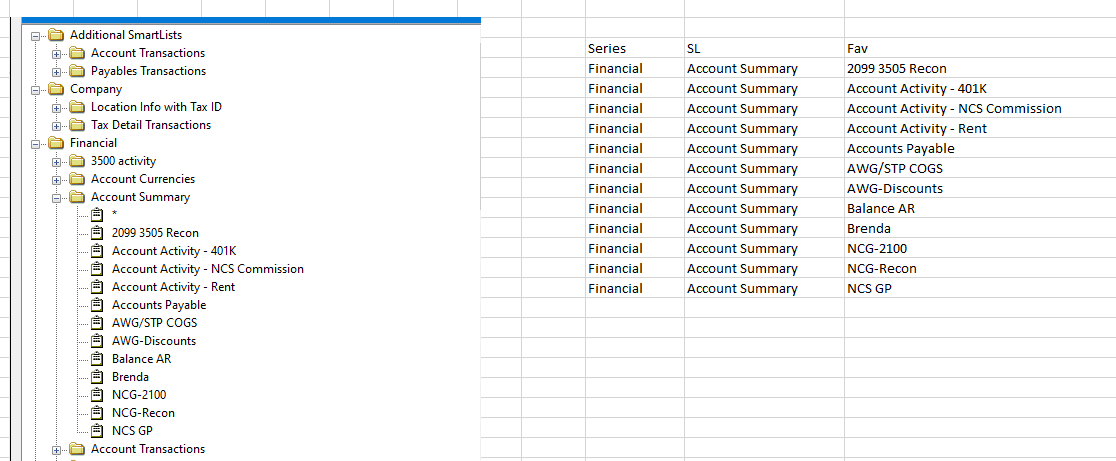Expand the 3500 activity folder
The image size is (1116, 461).
[56, 161]
